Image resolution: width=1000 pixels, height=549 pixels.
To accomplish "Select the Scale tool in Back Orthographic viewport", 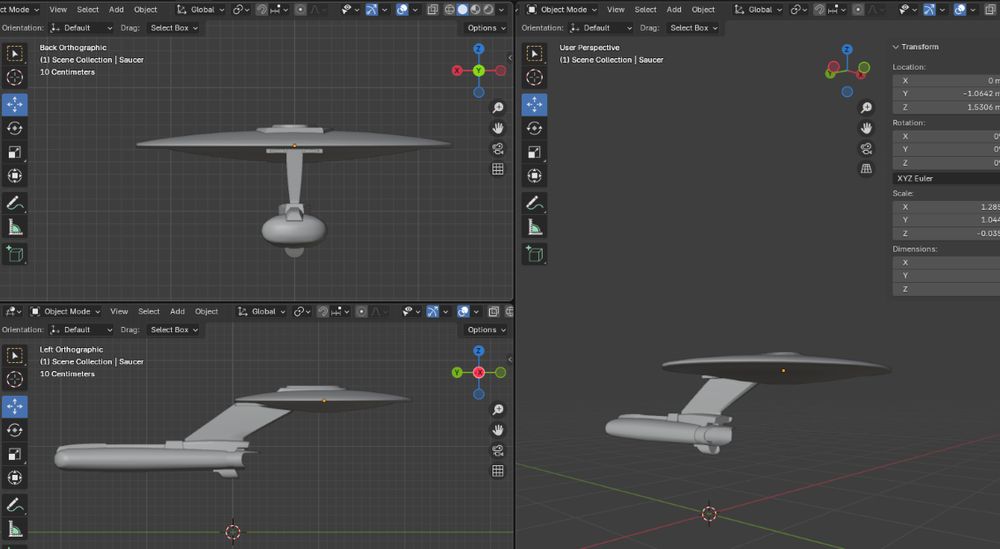I will pyautogui.click(x=15, y=152).
